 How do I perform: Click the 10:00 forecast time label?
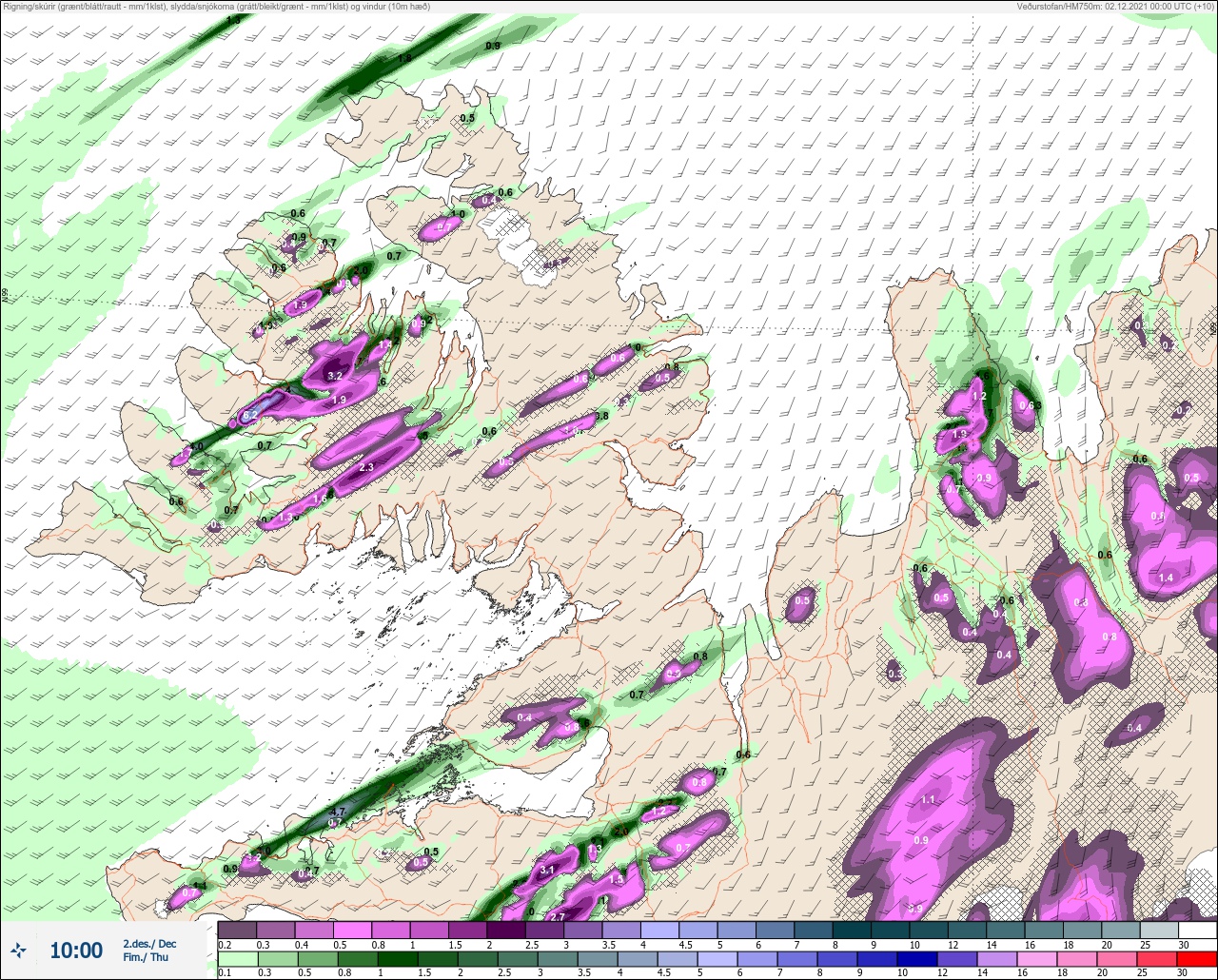pyautogui.click(x=76, y=951)
